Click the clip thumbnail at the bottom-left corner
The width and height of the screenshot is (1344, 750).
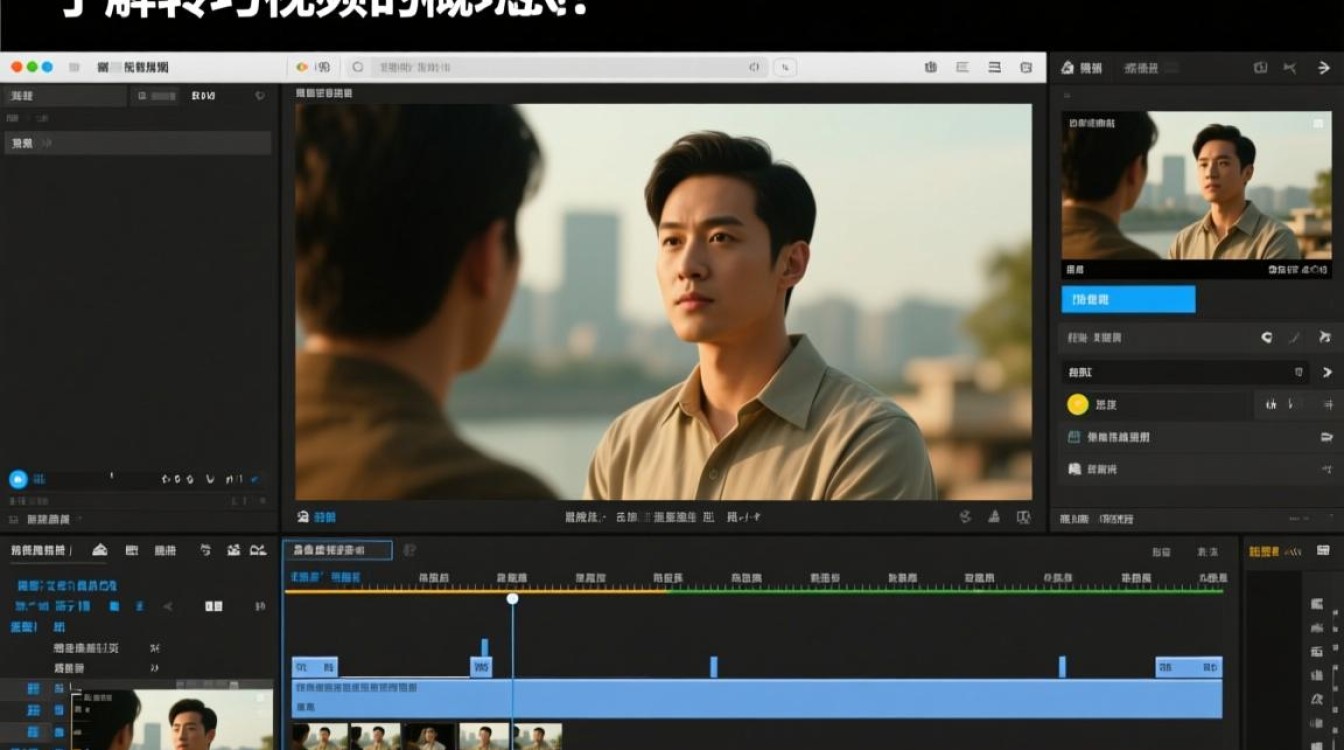click(x=173, y=720)
